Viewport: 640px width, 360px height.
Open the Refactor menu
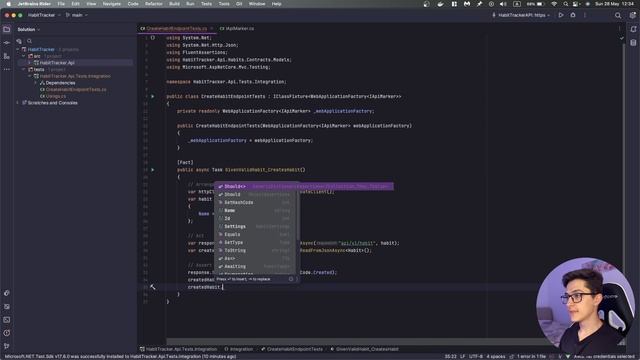(154, 4)
